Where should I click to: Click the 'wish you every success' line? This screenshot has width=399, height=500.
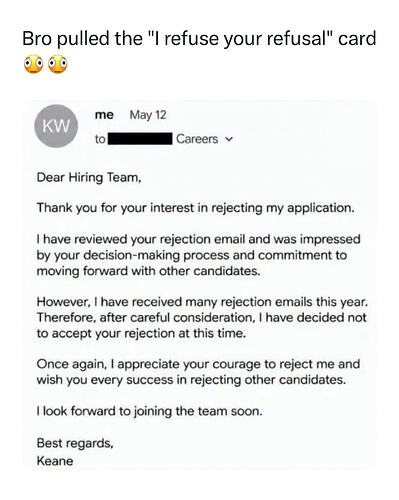tap(191, 380)
